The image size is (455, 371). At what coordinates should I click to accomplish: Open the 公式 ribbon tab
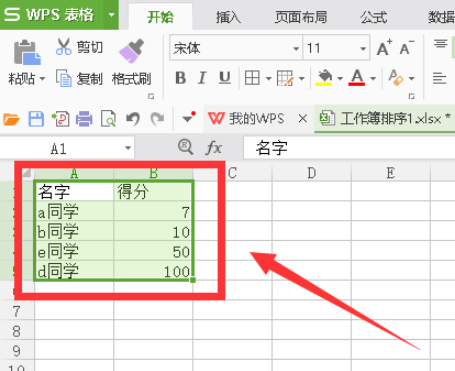pos(374,17)
